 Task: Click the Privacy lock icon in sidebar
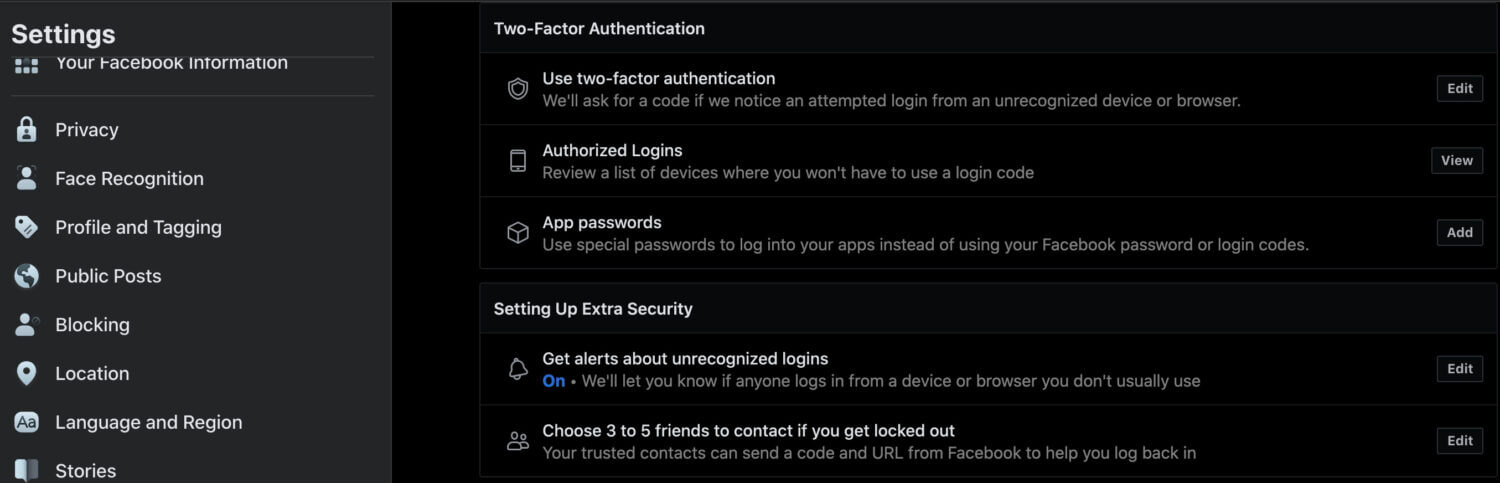27,130
